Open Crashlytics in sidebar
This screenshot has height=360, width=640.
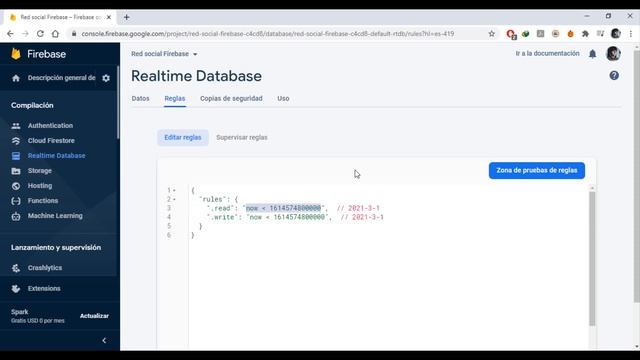45,268
